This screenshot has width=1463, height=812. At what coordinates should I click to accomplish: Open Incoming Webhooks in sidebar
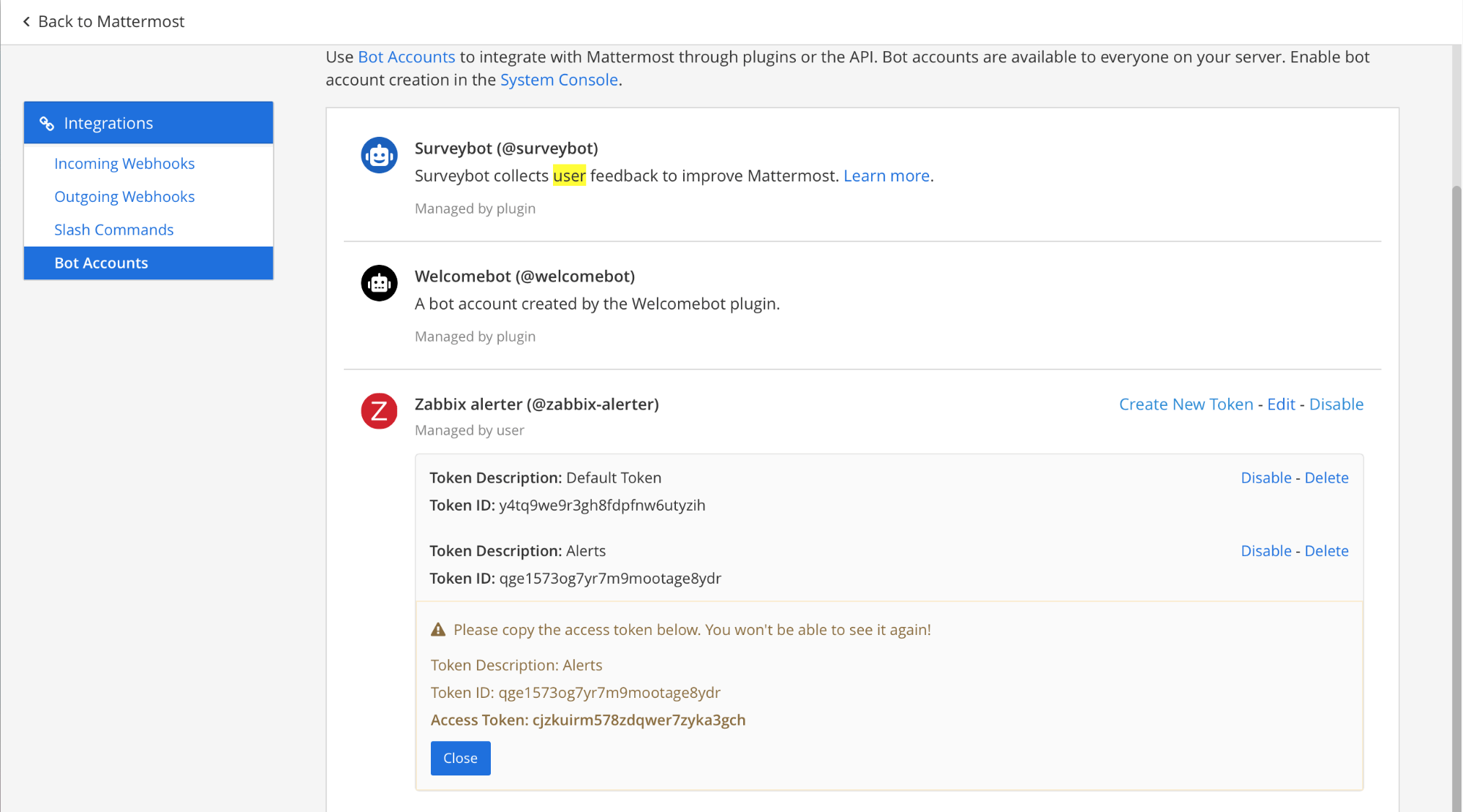coord(124,164)
